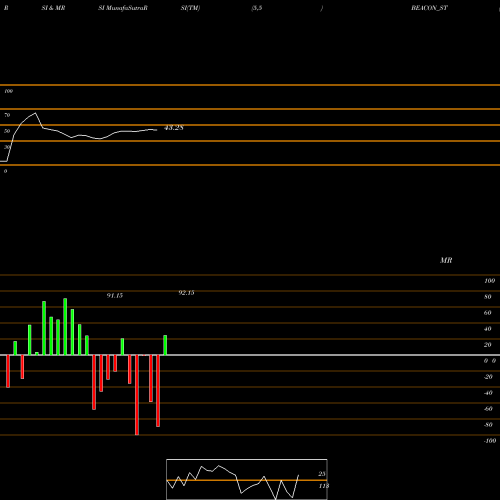Click the 30 label on the RSI axis

tap(7, 147)
